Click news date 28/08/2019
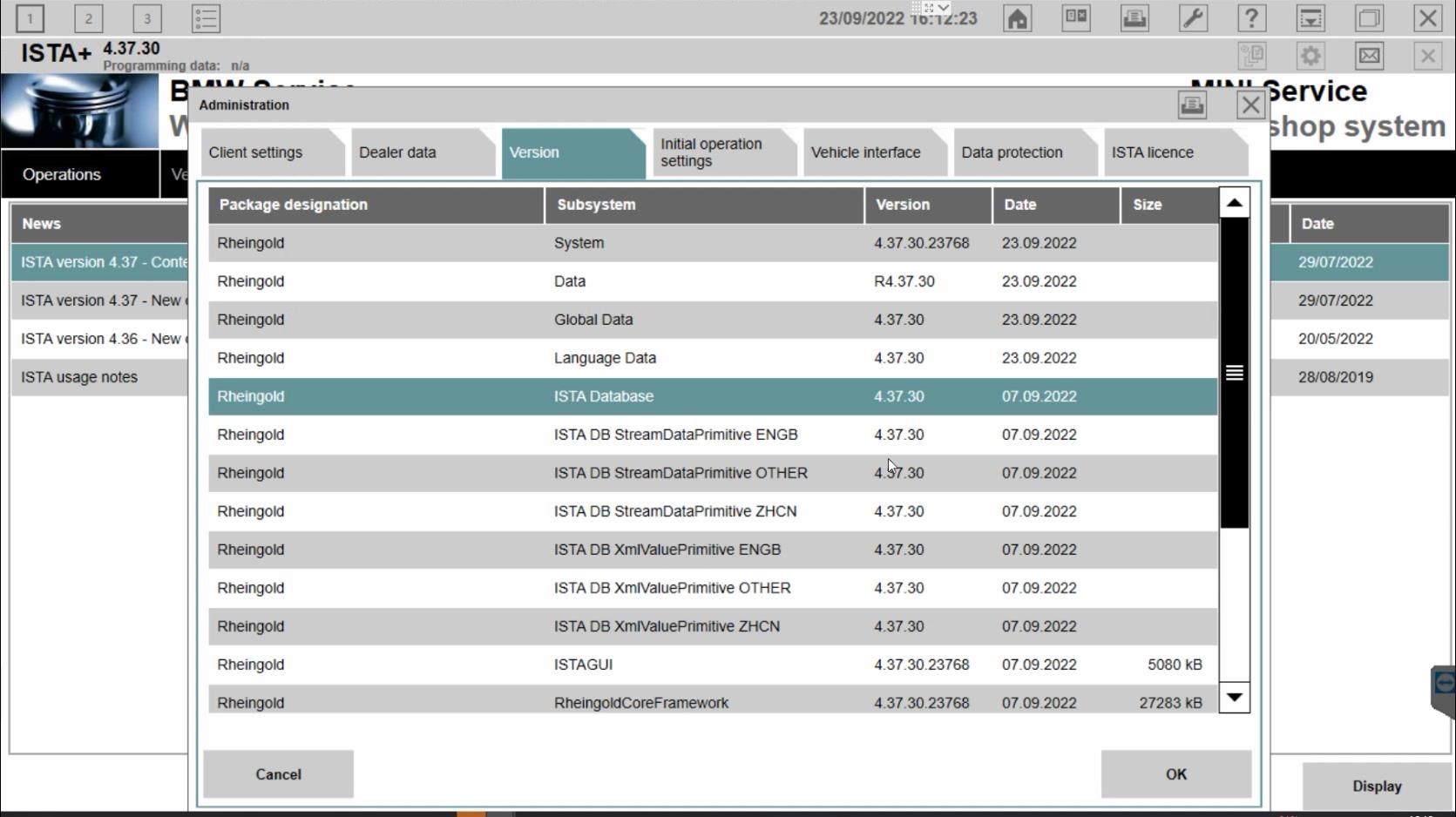Screen dimensions: 1456x817 pos(1335,377)
